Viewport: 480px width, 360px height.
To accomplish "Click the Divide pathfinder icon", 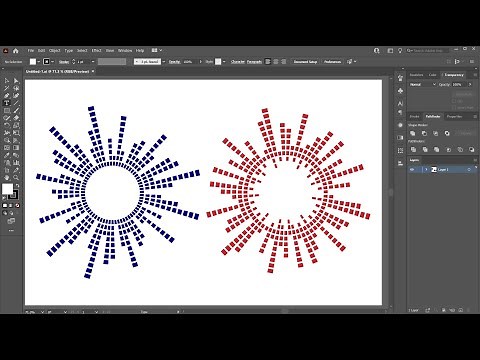I will click(x=413, y=149).
